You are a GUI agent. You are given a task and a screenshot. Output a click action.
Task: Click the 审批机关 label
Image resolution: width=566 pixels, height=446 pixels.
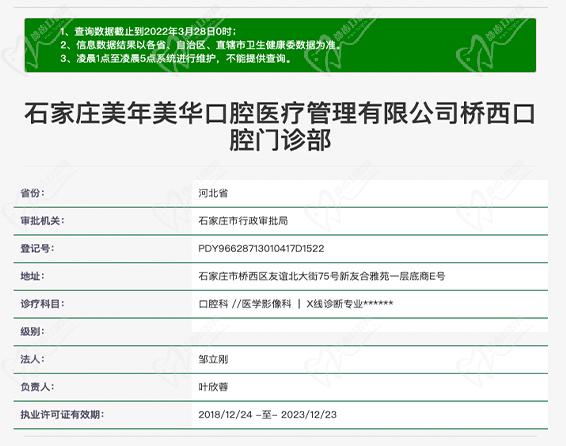(42, 221)
